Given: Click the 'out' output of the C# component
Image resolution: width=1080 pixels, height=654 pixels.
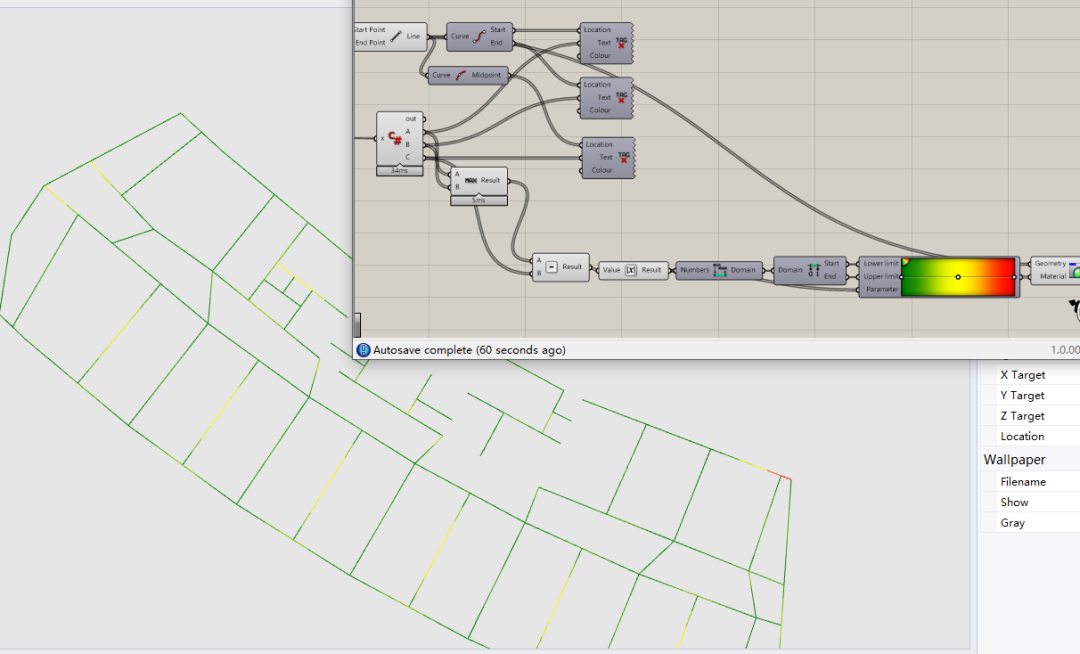Looking at the screenshot, I should point(411,118).
